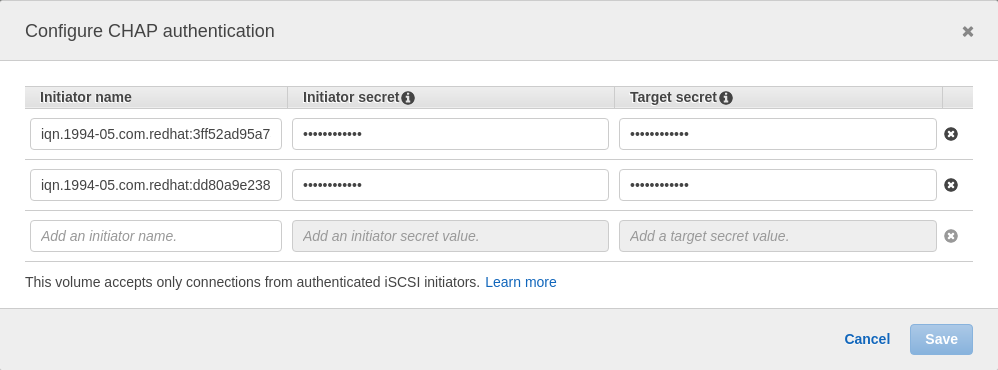Select the dd80a9e238 initiator name field
The height and width of the screenshot is (370, 998).
(x=156, y=185)
